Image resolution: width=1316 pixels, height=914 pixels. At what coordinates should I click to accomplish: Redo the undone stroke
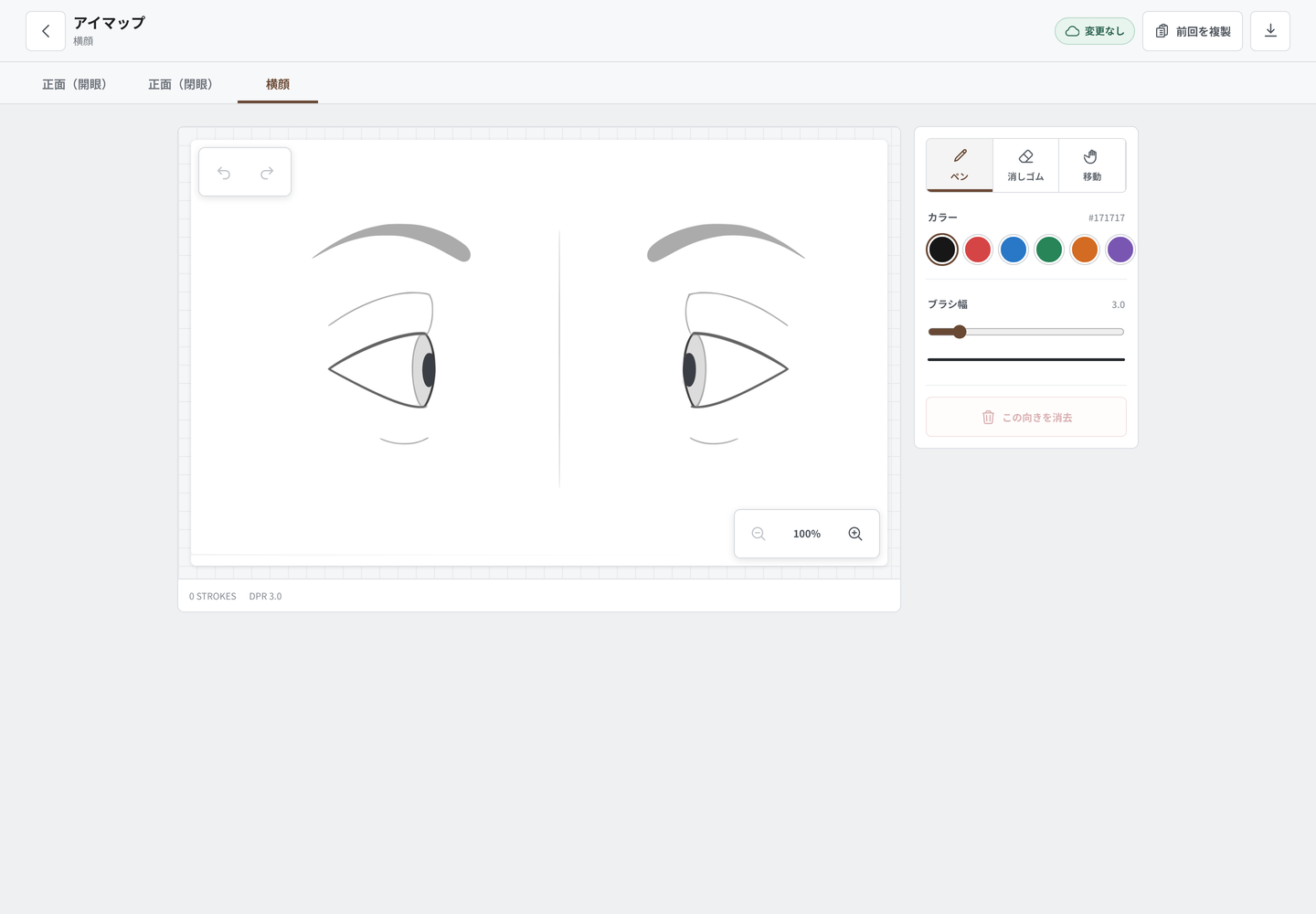tap(267, 173)
